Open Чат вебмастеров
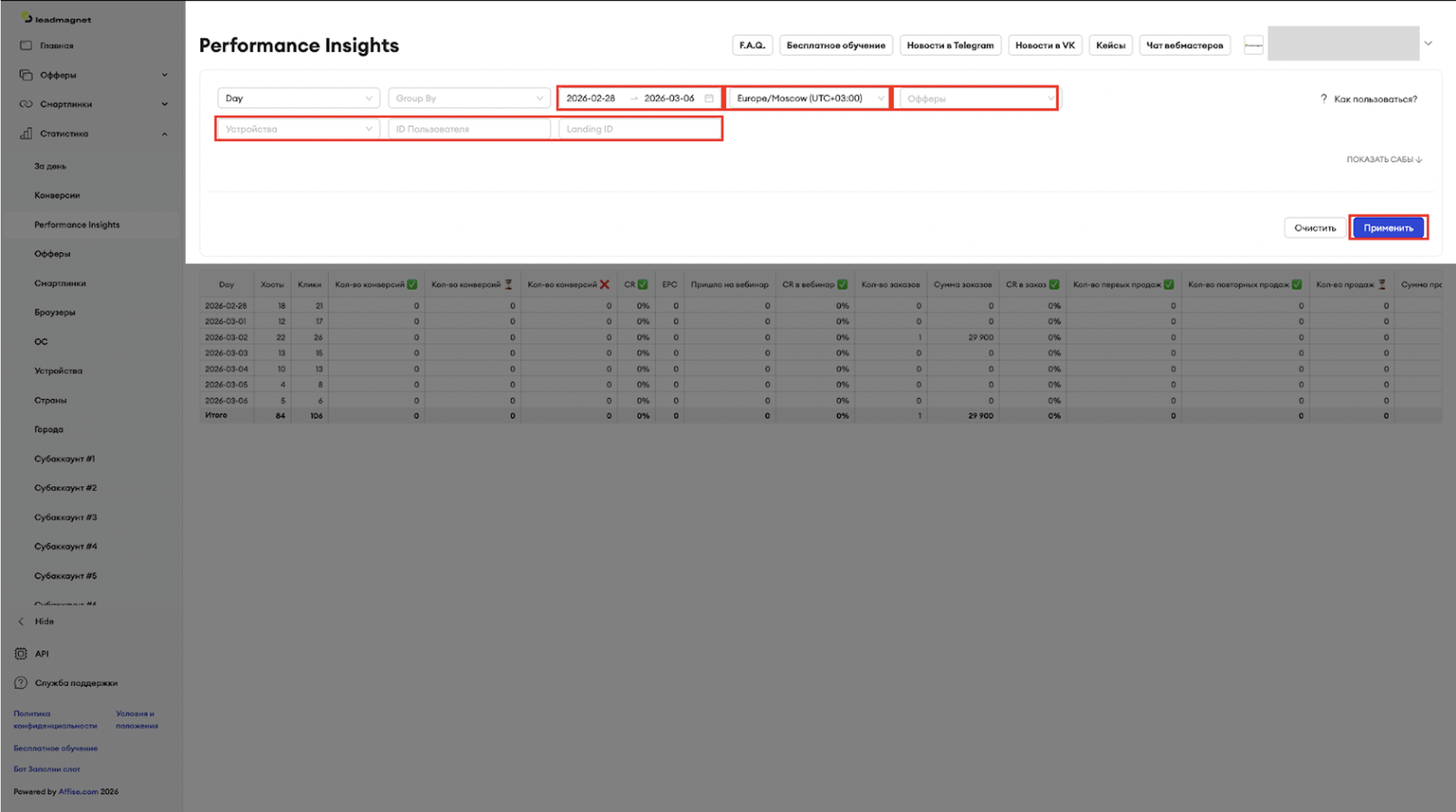Viewport: 1456px width, 812px height. 1185,45
